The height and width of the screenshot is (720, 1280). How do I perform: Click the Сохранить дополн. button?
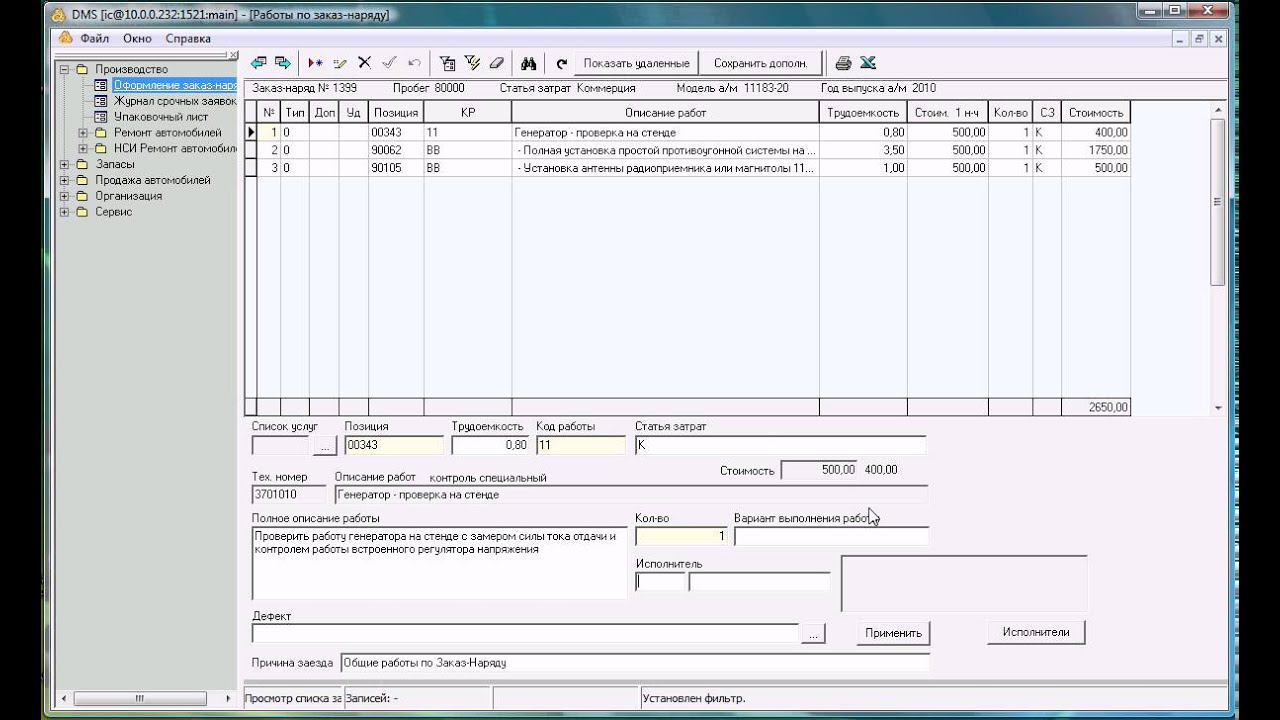click(760, 63)
